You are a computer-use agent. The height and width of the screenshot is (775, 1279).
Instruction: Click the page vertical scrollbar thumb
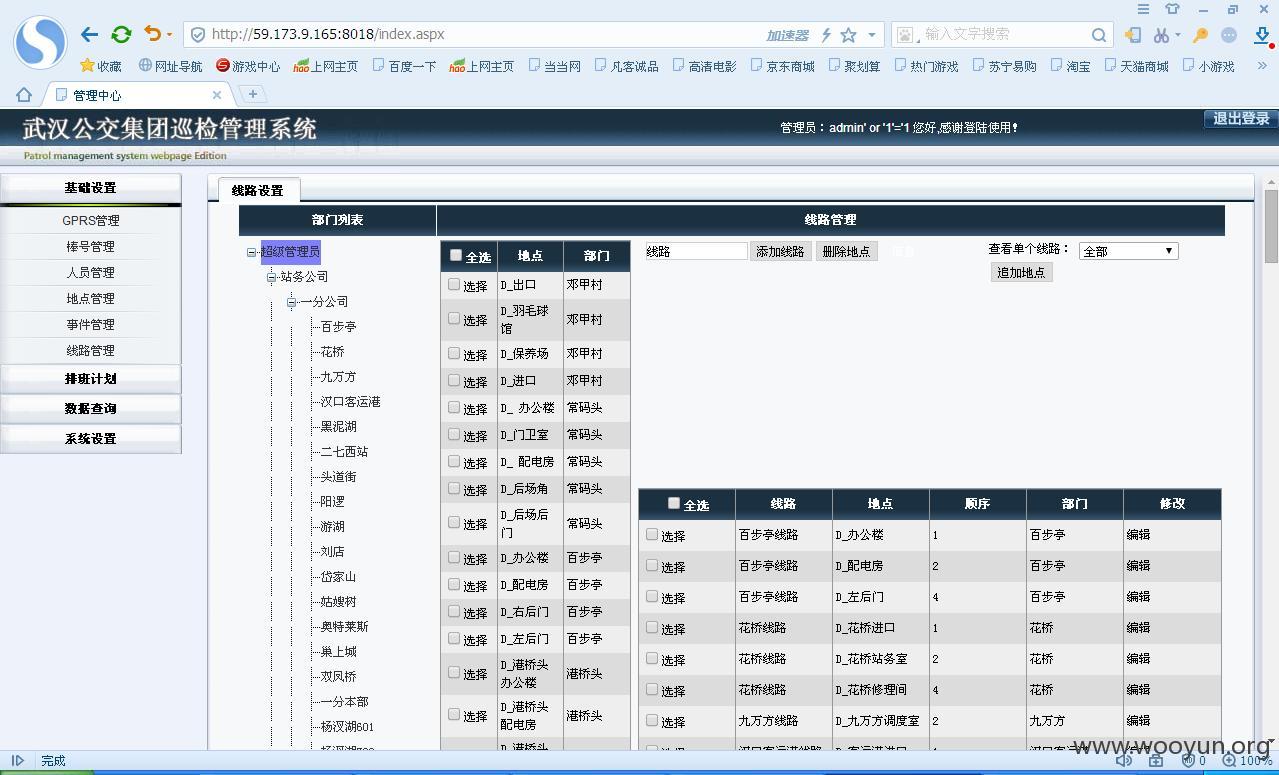[x=1271, y=226]
